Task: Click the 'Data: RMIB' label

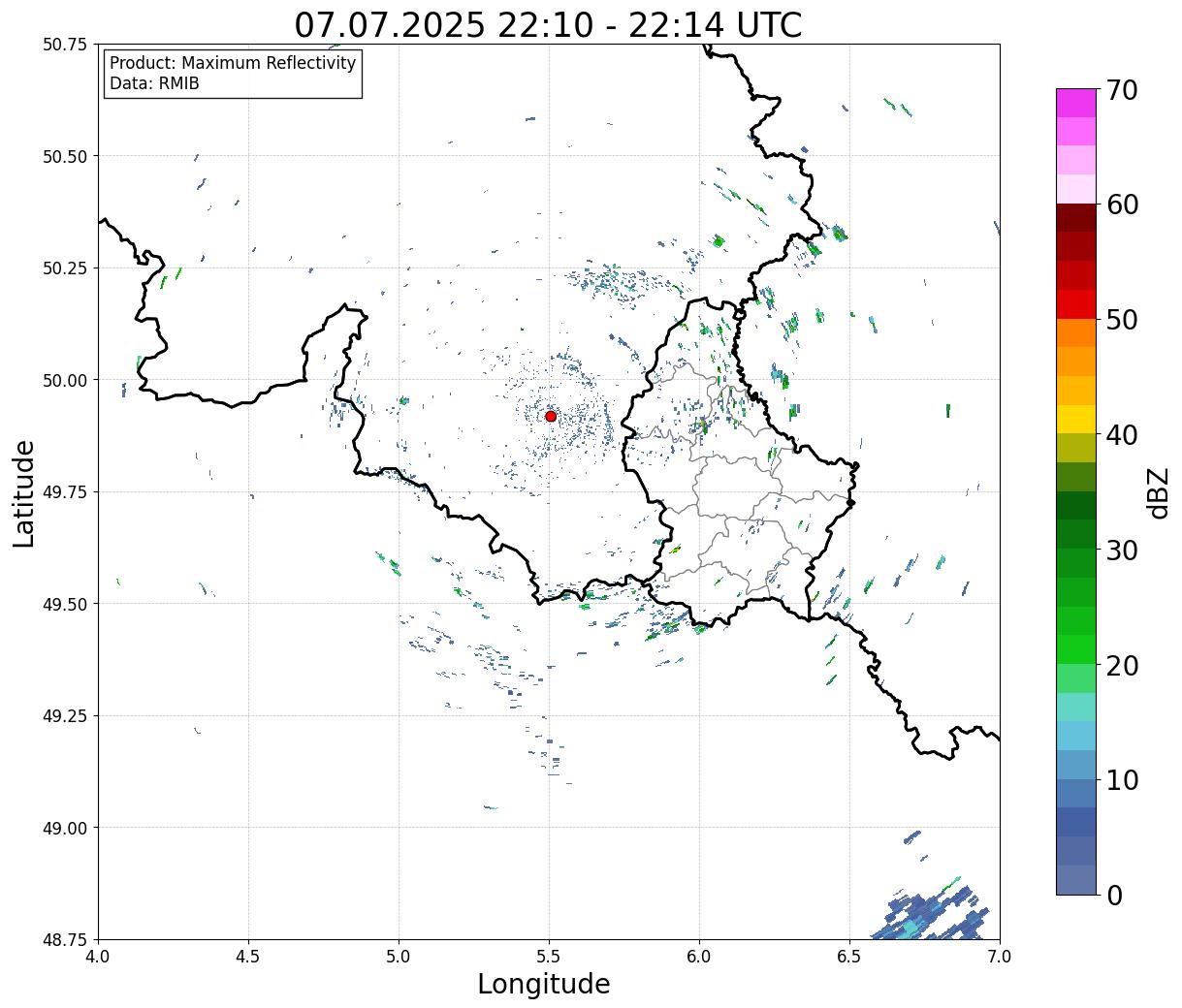Action: click(x=154, y=84)
